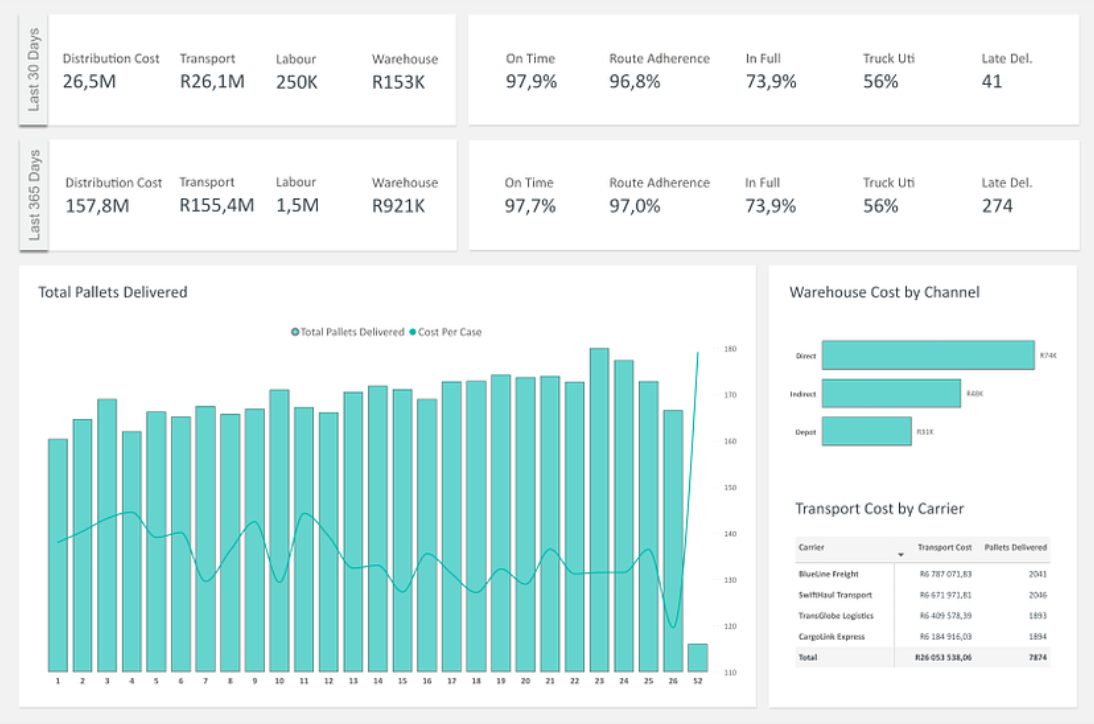Click the 30-day On Time 97,9% KPI
This screenshot has width=1094, height=724.
coord(531,71)
